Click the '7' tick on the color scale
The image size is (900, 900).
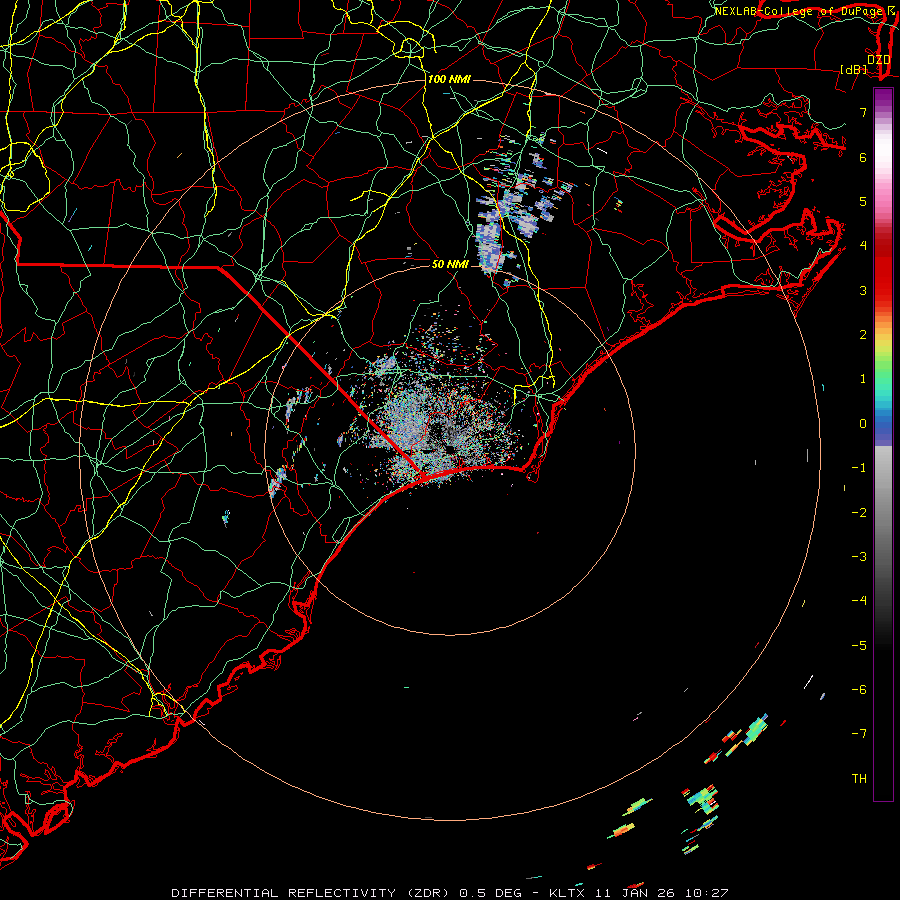point(863,112)
